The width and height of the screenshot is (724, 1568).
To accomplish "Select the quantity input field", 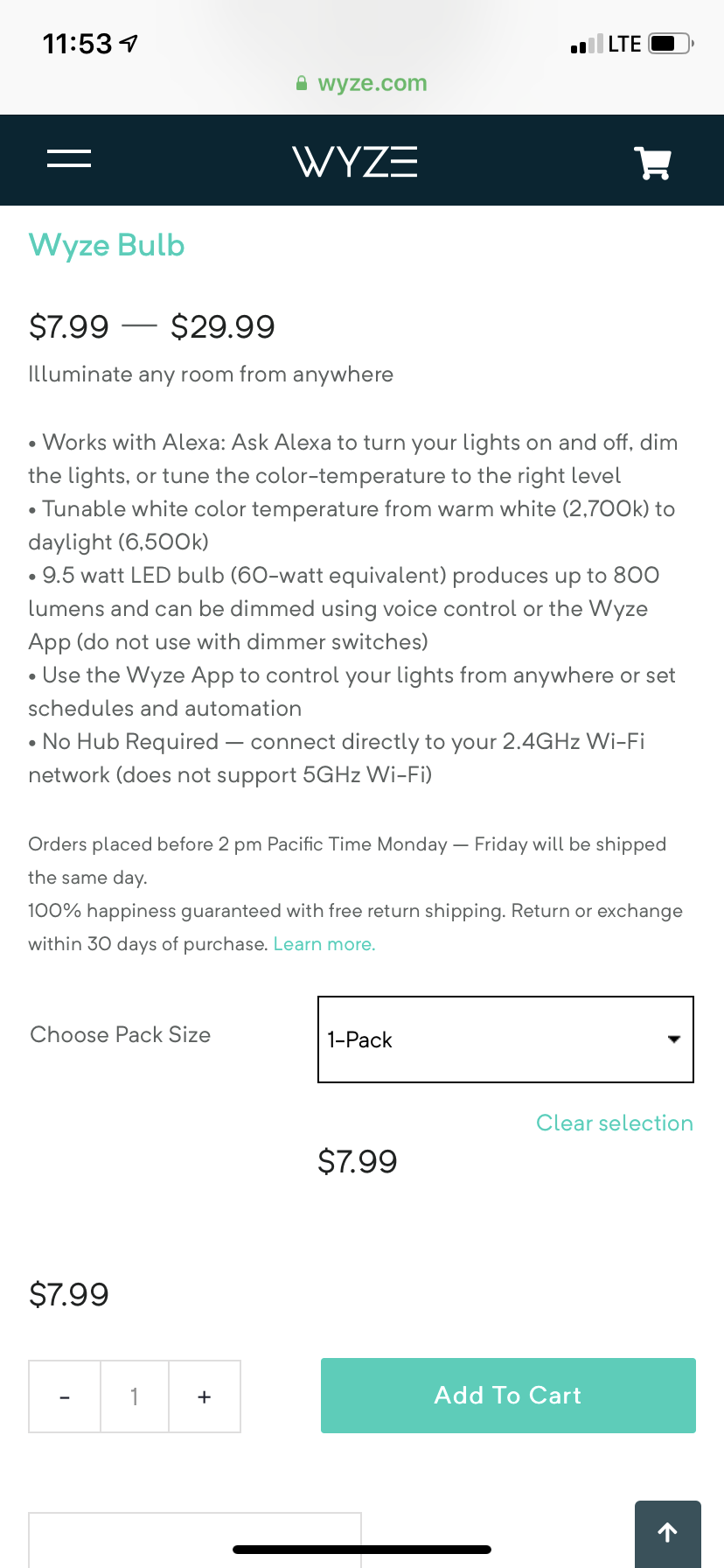I will click(135, 1396).
